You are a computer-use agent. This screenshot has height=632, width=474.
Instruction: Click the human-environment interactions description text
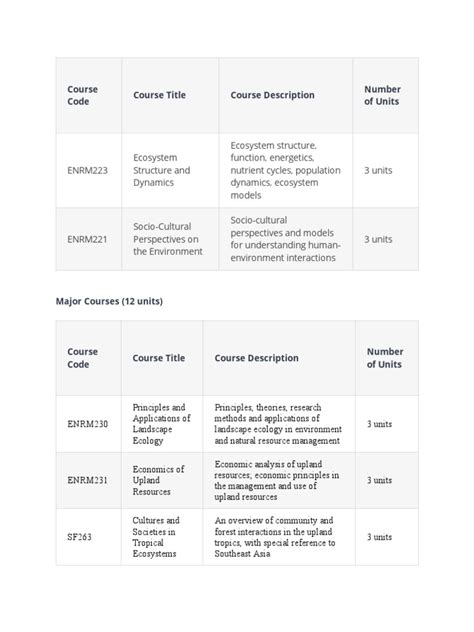tap(285, 239)
